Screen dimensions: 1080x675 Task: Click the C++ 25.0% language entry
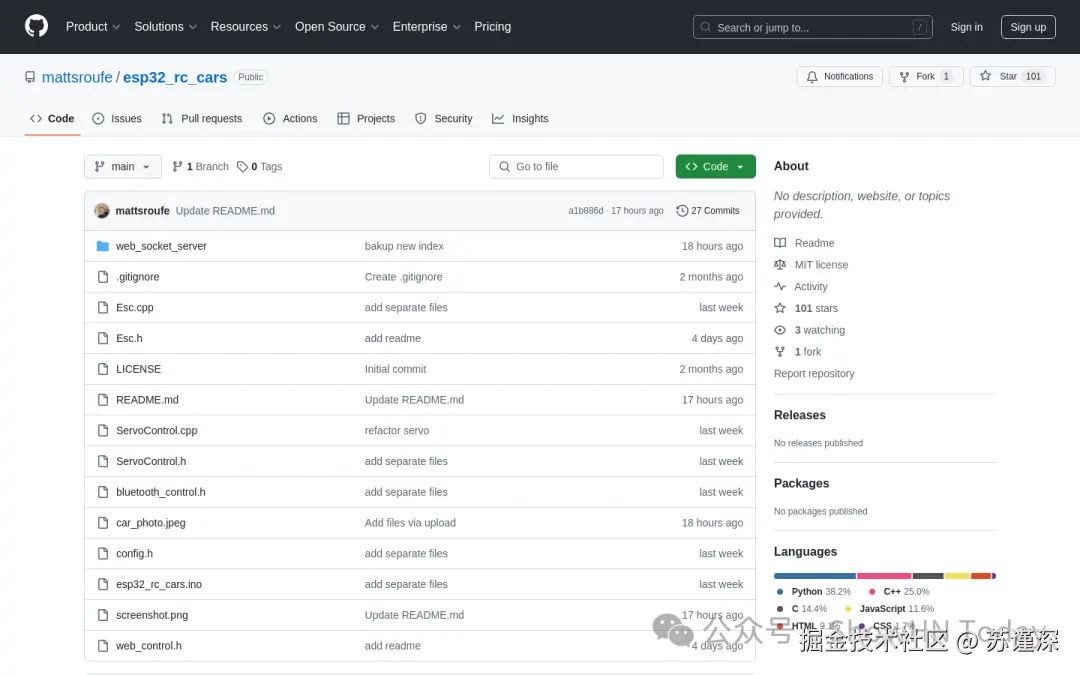tap(900, 592)
